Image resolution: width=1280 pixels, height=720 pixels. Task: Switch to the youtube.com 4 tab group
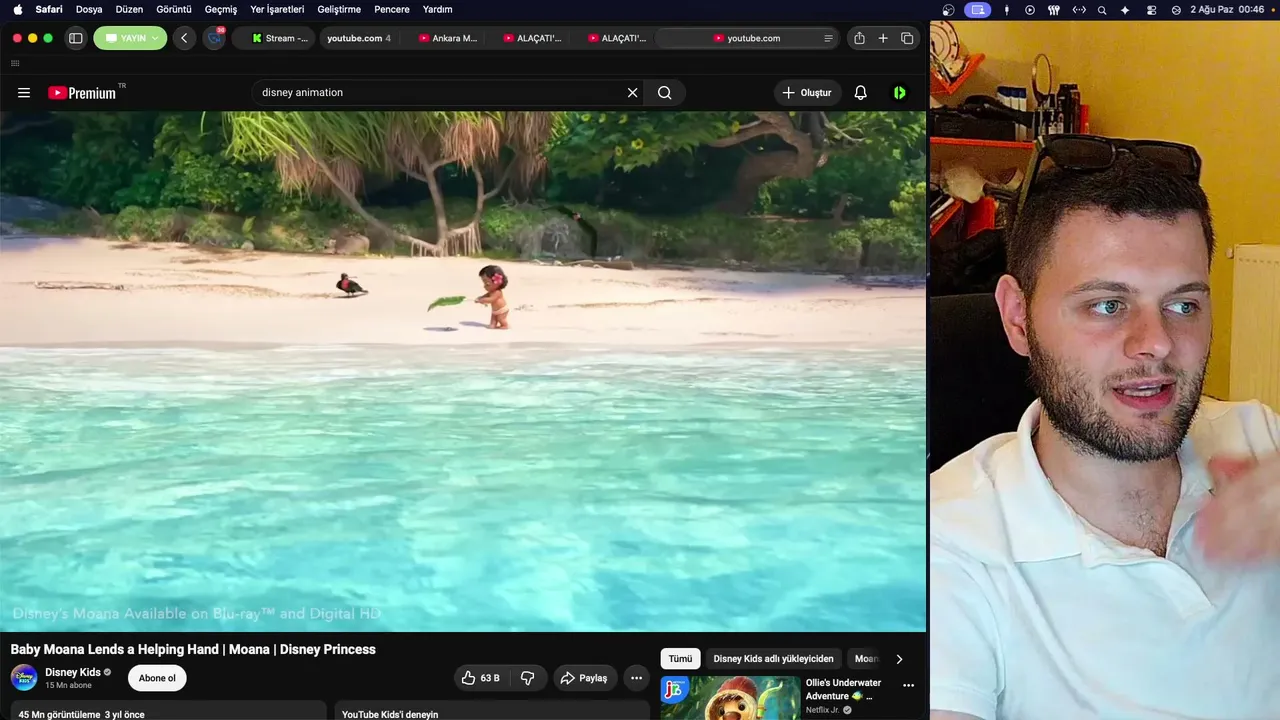(x=359, y=38)
